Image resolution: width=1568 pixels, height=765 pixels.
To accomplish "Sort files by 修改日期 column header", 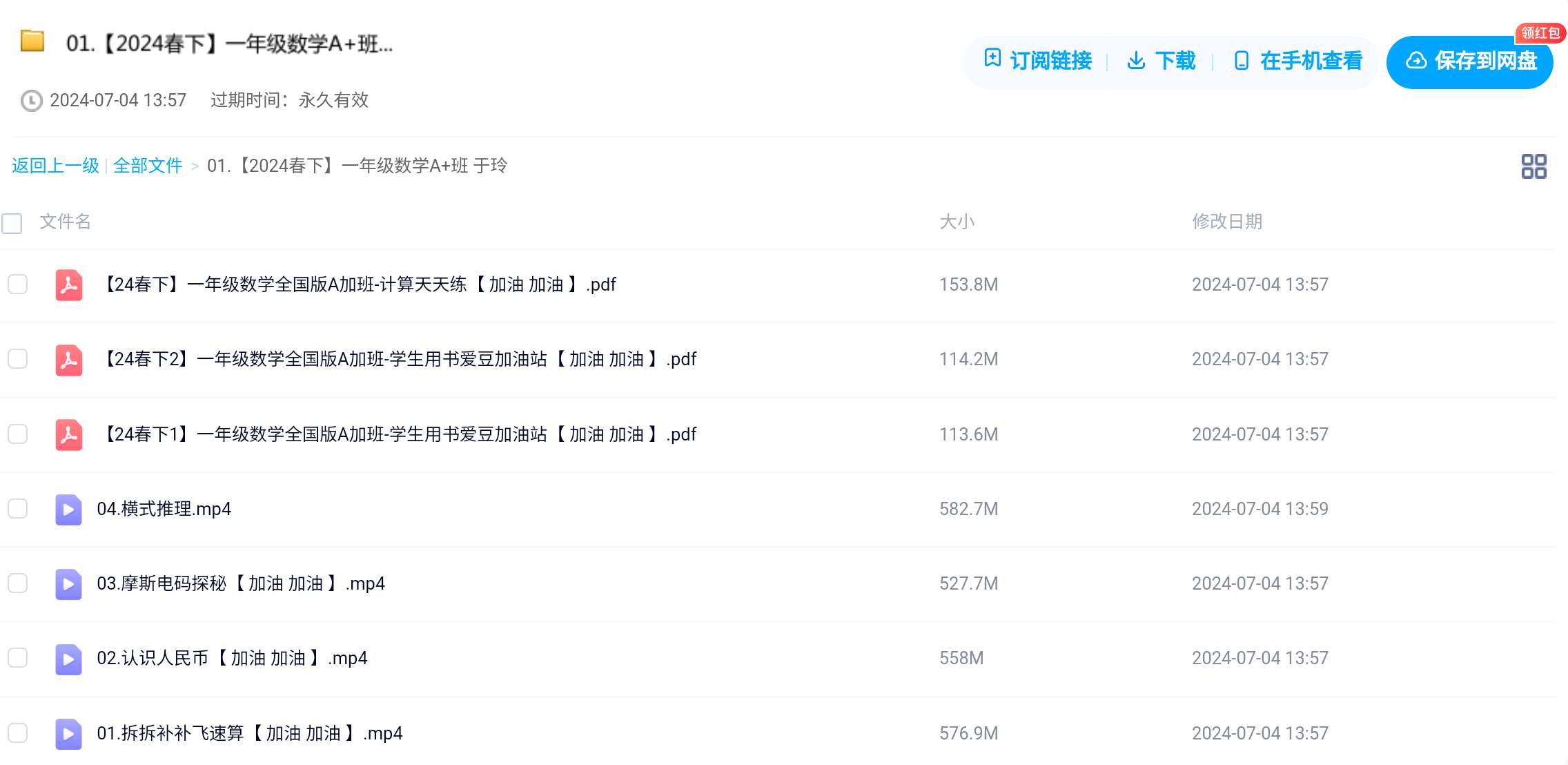I will tap(1227, 222).
